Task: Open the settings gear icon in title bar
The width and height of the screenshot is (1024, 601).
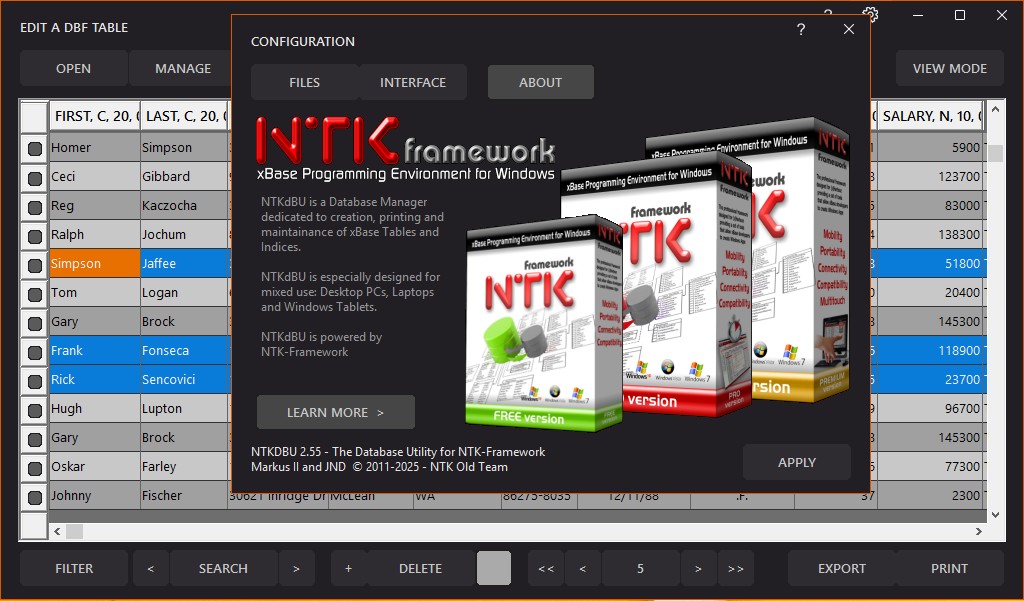Action: click(x=870, y=14)
